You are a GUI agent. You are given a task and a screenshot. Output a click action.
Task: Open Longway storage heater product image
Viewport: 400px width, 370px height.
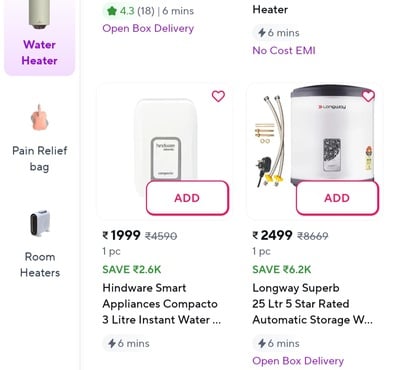pyautogui.click(x=315, y=137)
